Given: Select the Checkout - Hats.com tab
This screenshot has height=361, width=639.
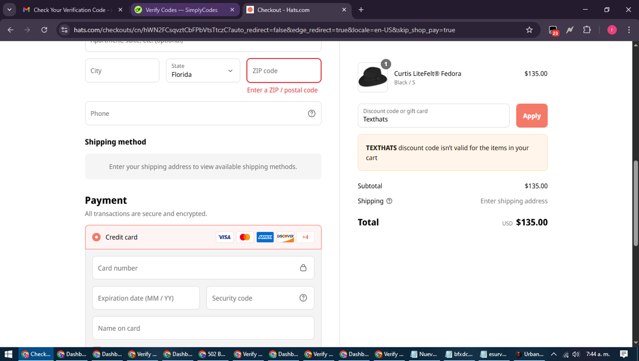Looking at the screenshot, I should (x=297, y=10).
